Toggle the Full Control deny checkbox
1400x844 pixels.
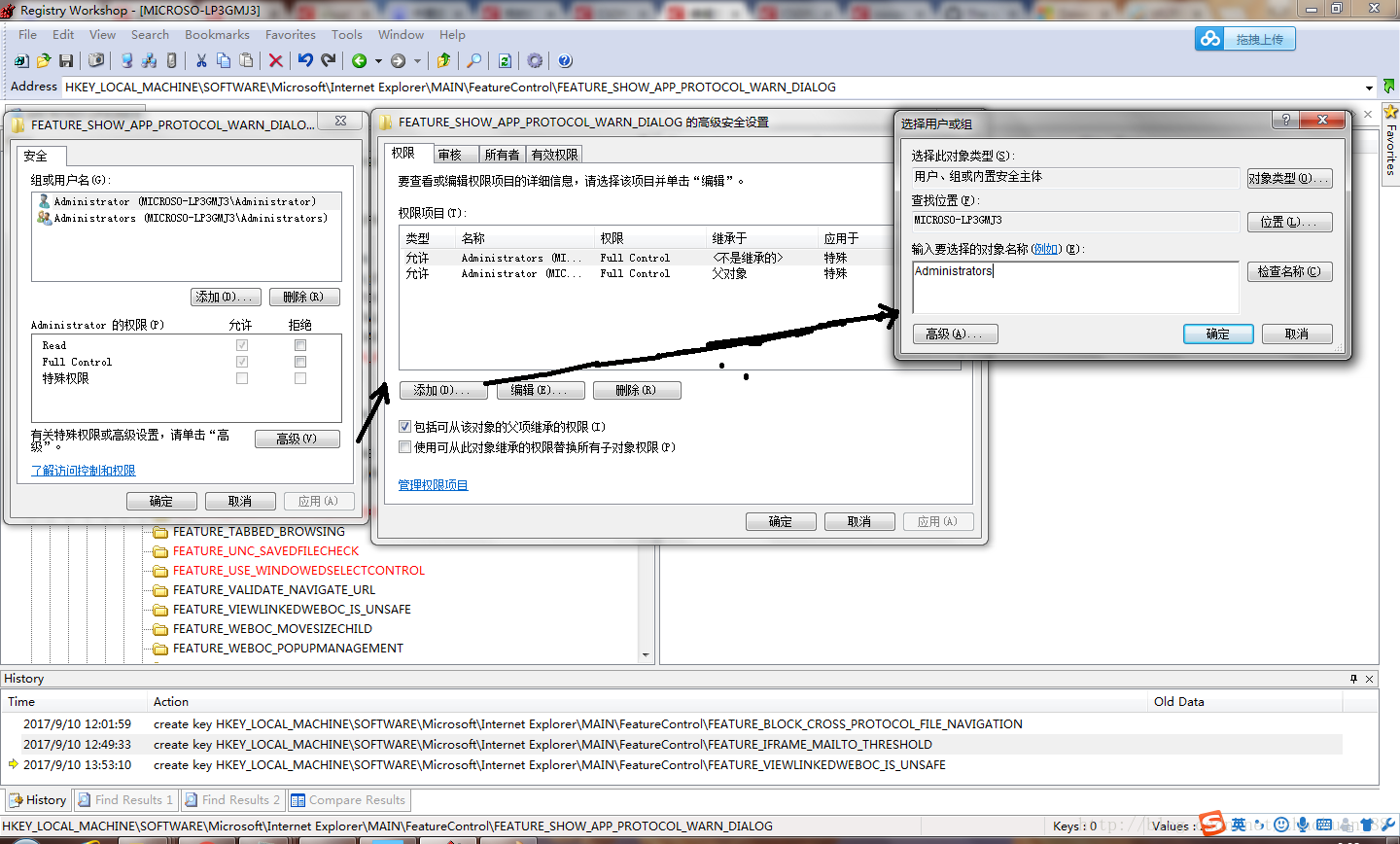tap(300, 362)
